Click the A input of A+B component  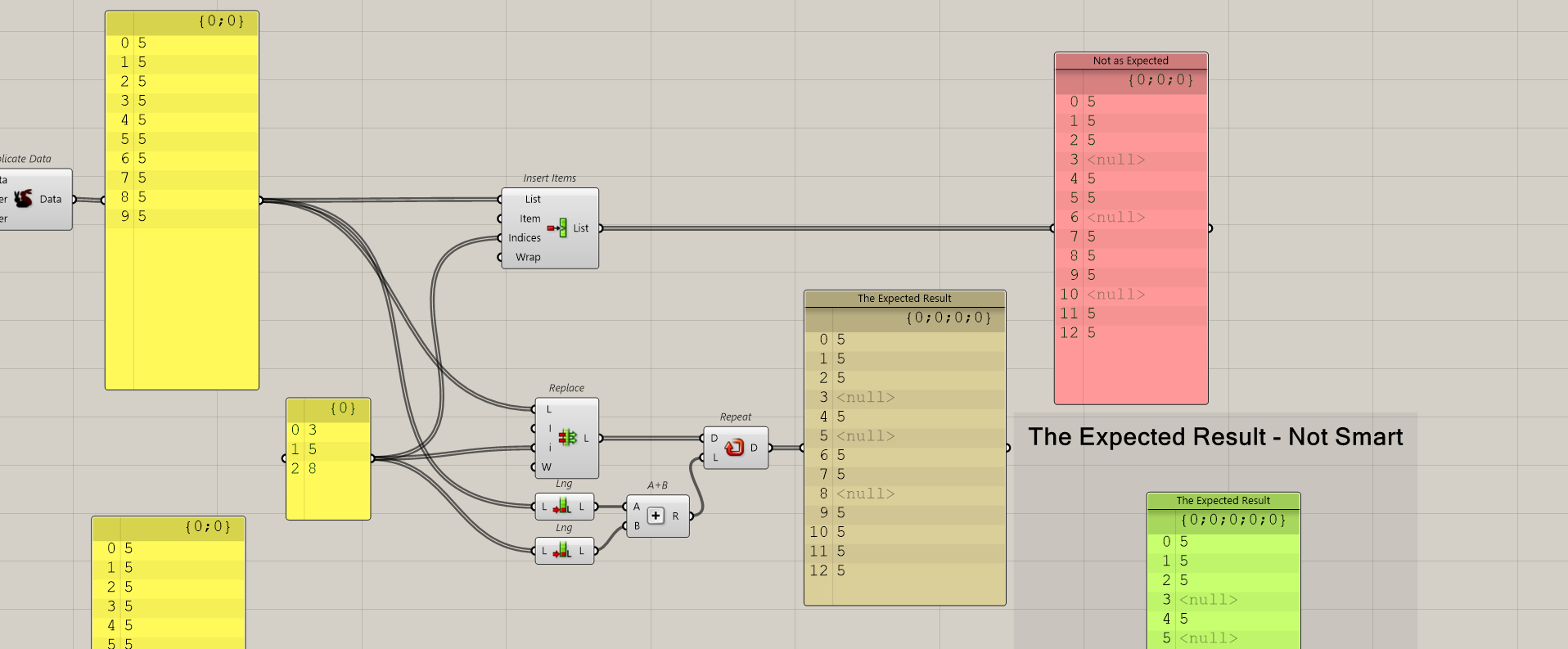click(x=637, y=507)
